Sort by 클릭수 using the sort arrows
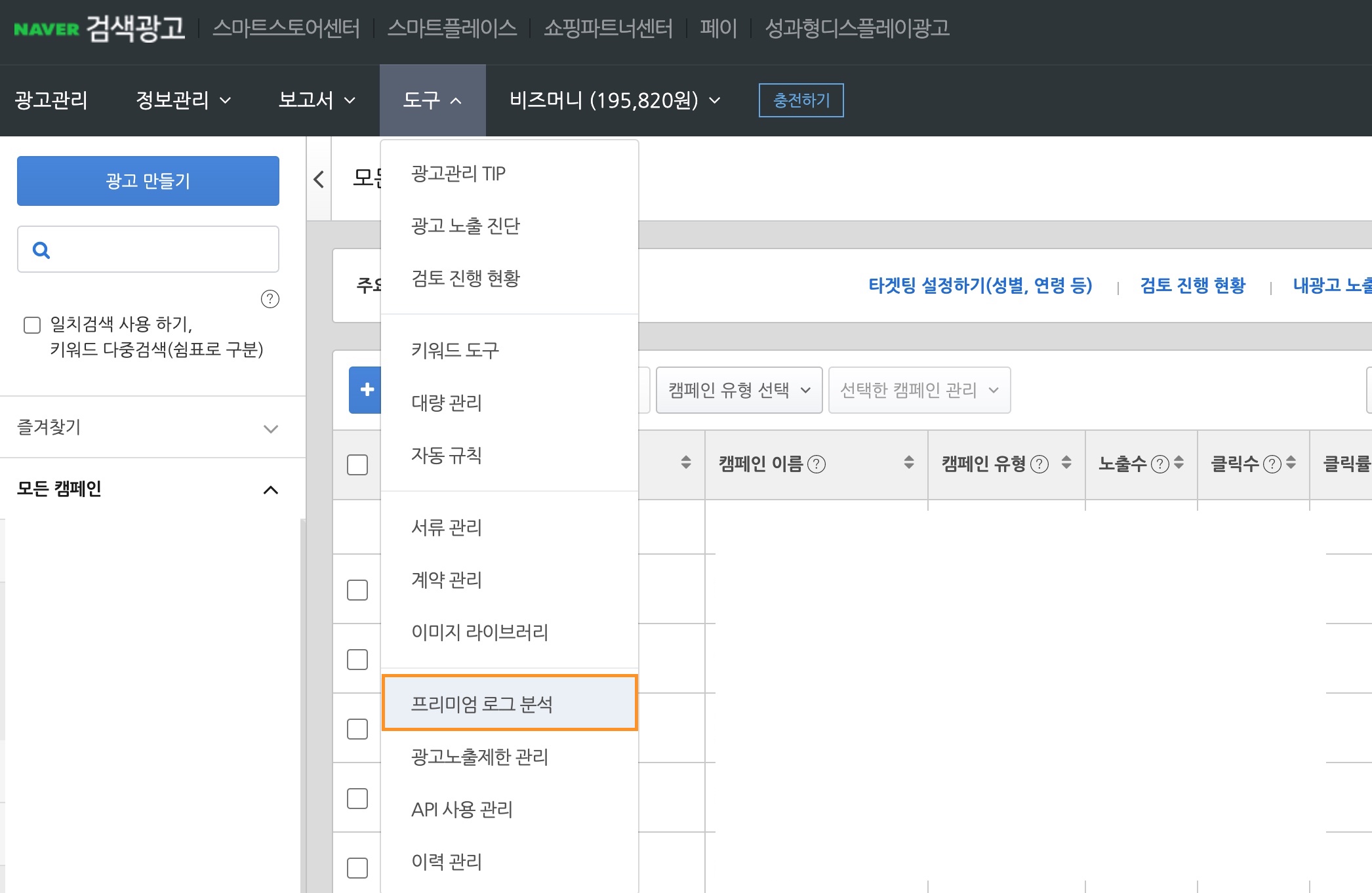Screen dimensions: 1372x893 tap(1289, 464)
